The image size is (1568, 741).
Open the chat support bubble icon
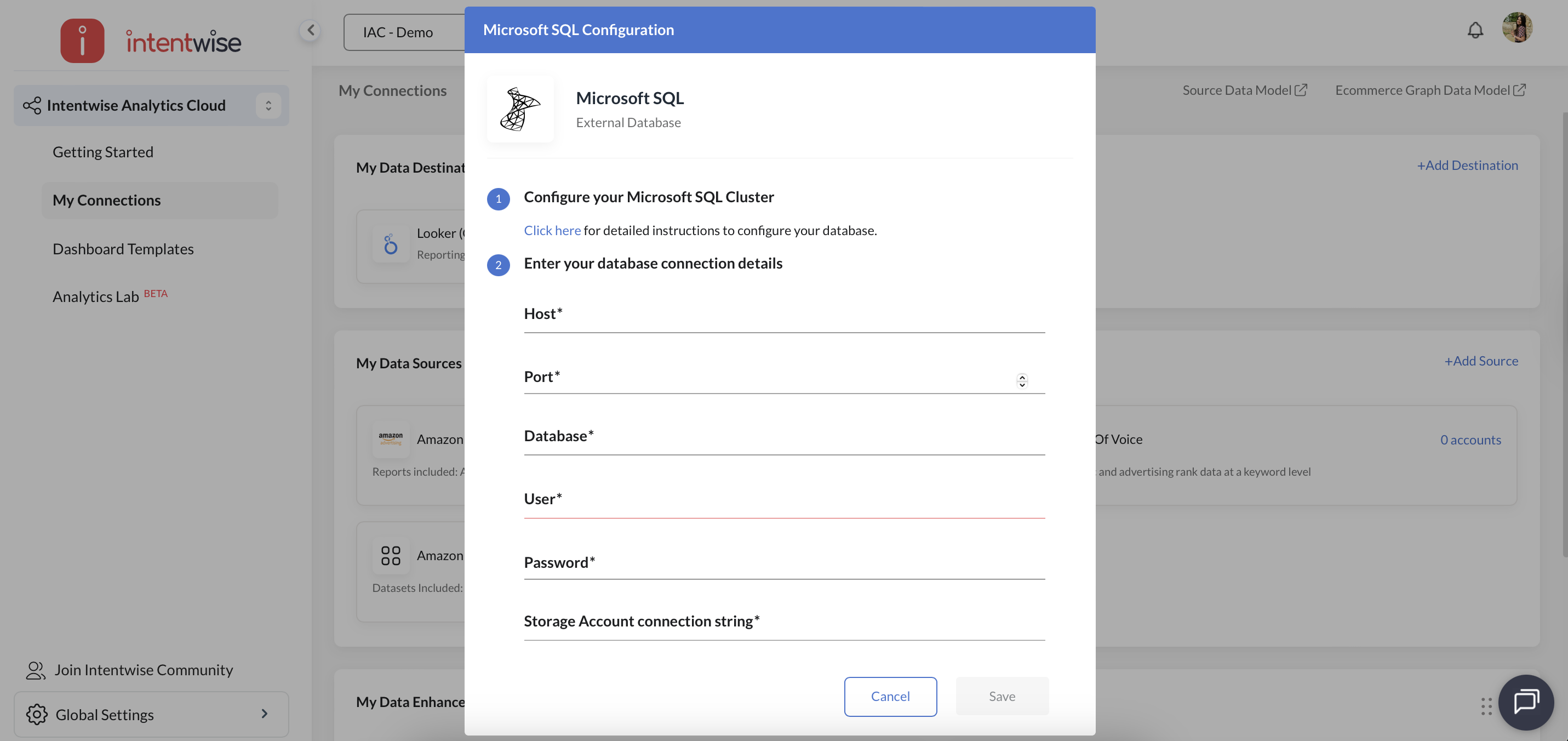tap(1526, 702)
